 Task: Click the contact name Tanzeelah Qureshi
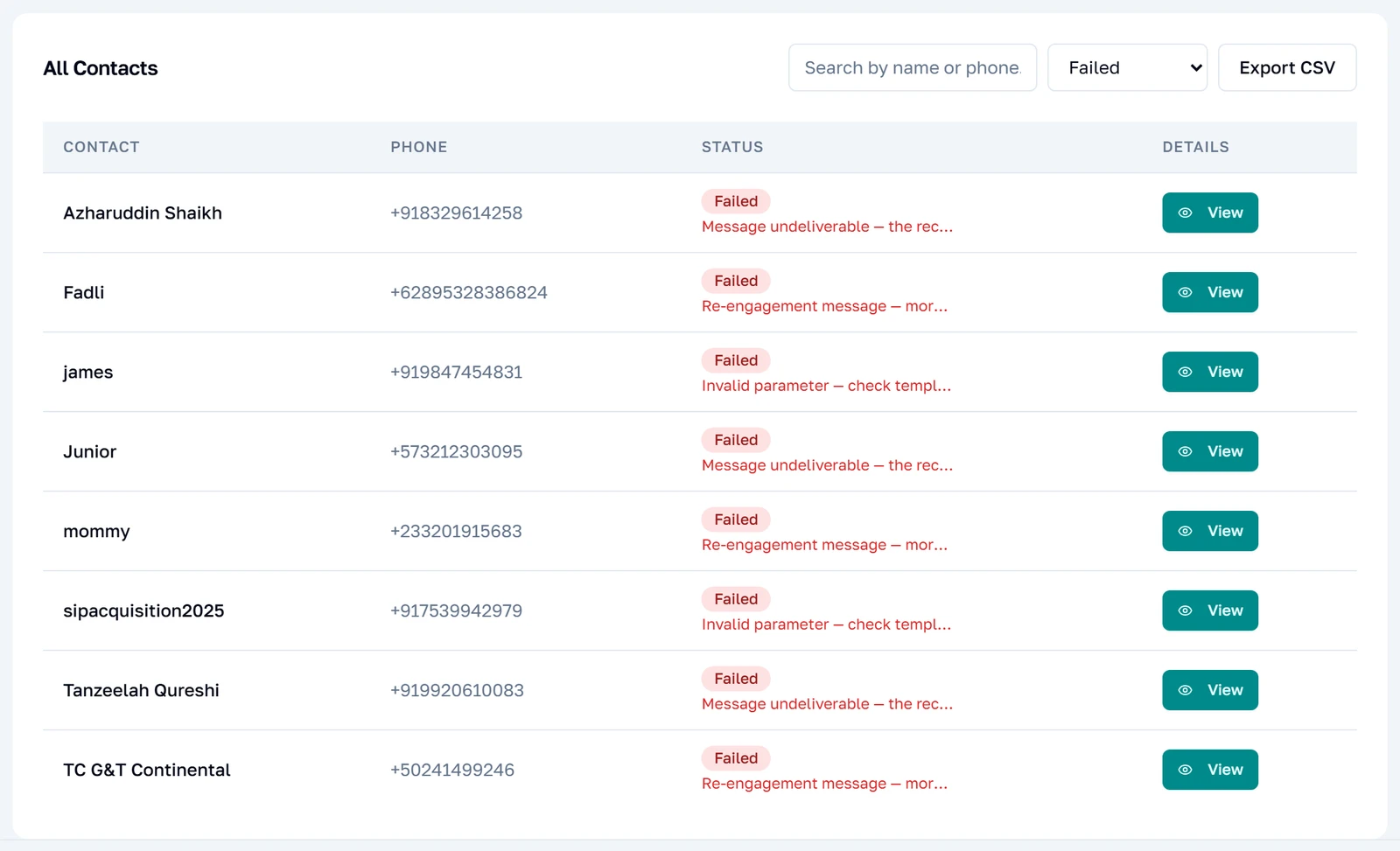click(141, 690)
